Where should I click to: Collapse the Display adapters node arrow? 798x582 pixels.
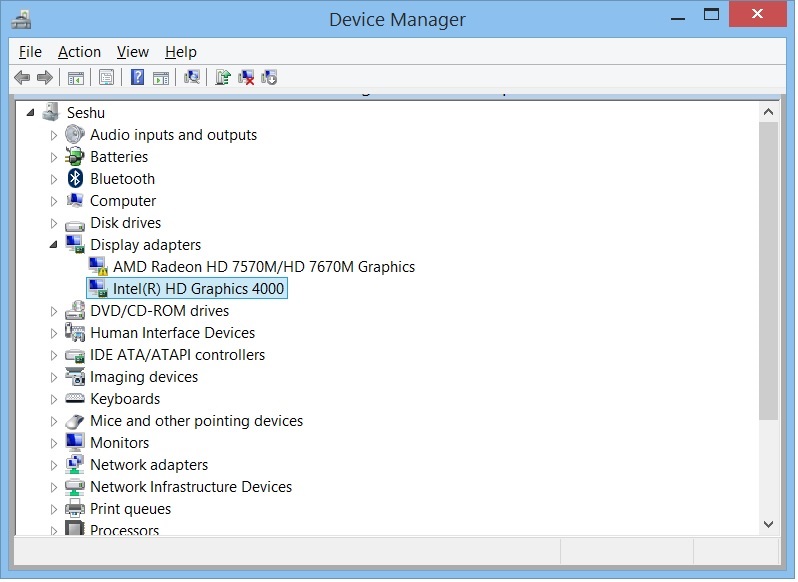53,245
